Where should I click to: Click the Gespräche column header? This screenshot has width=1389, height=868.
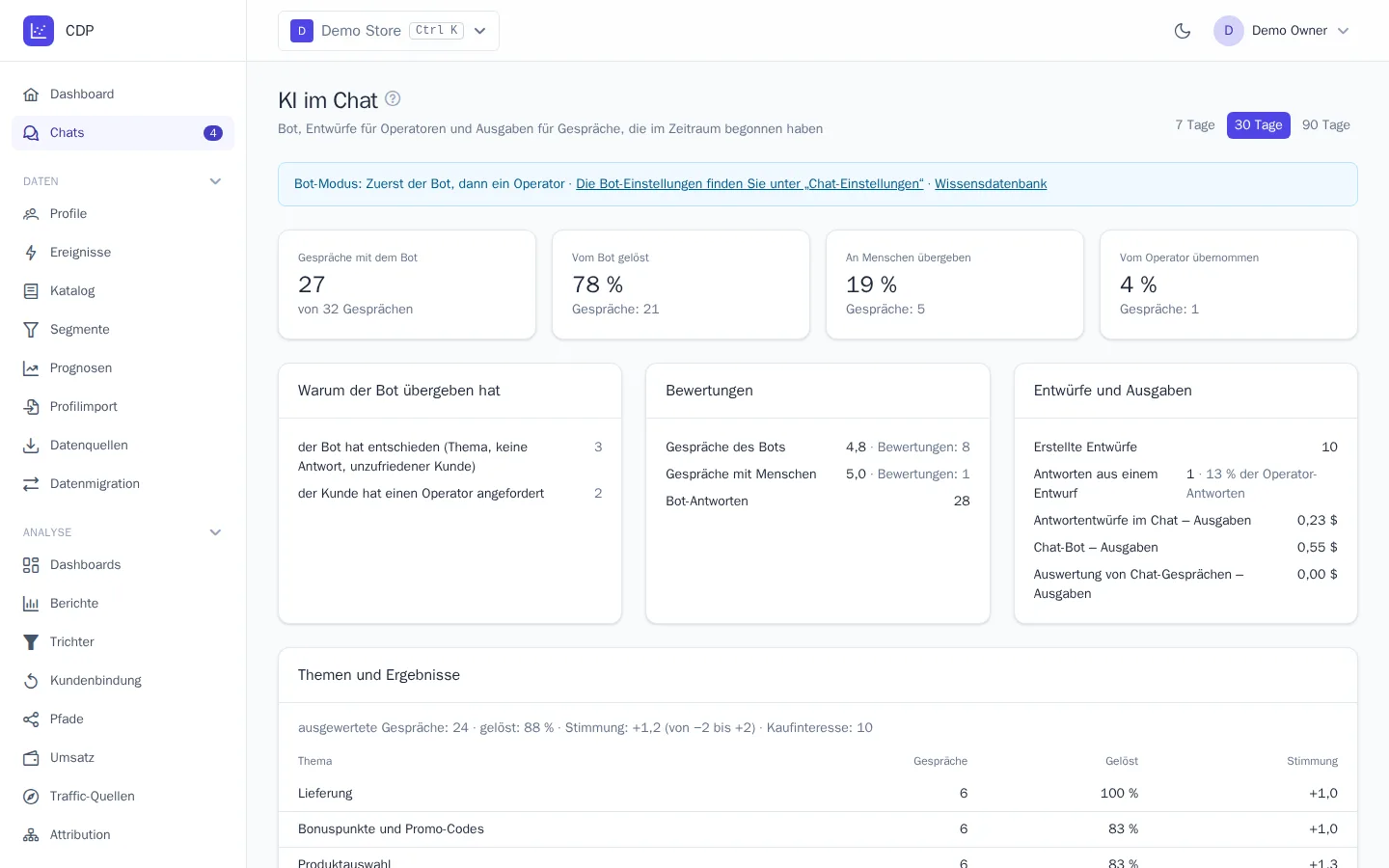(940, 762)
